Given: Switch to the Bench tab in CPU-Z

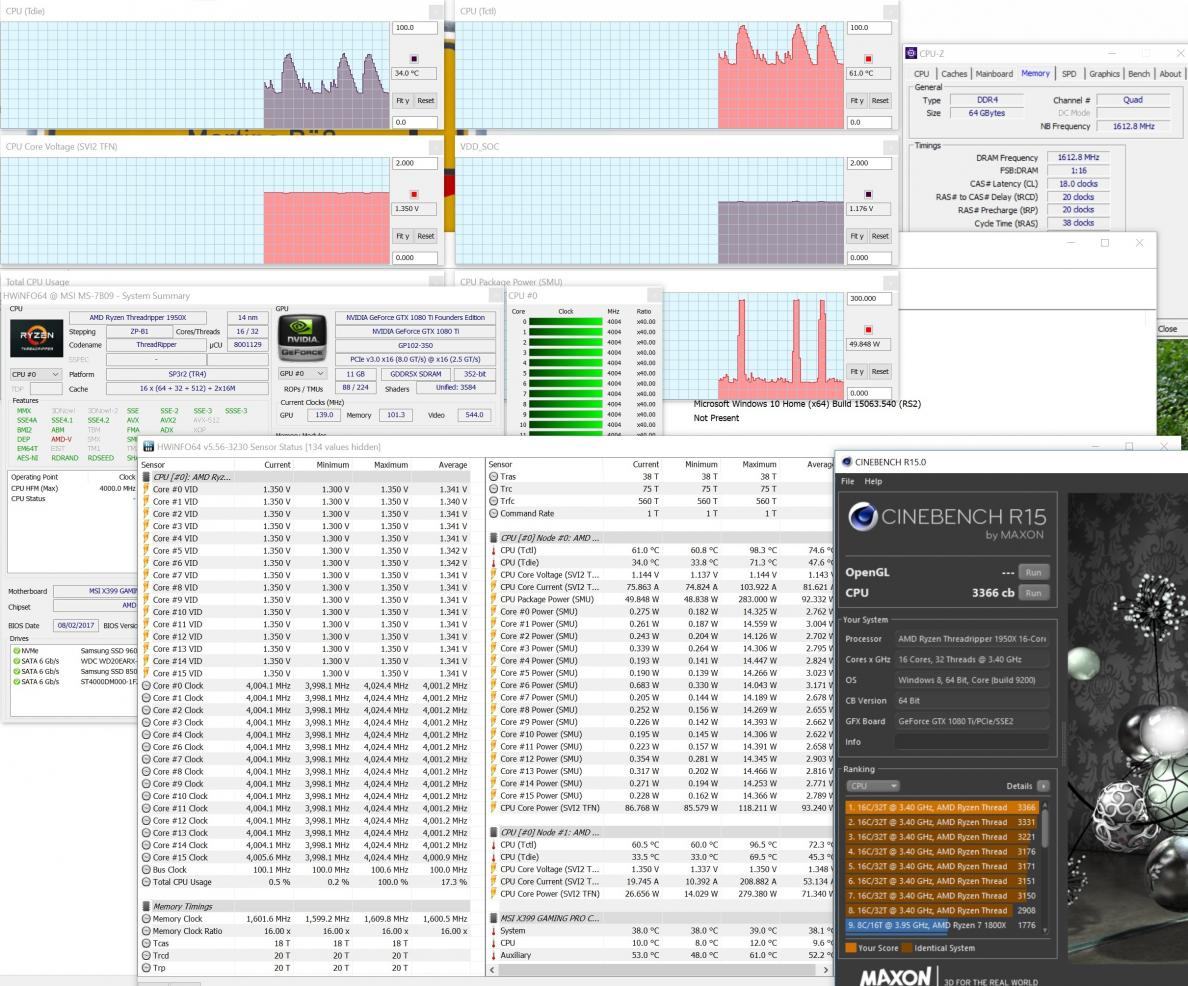Looking at the screenshot, I should point(1139,74).
